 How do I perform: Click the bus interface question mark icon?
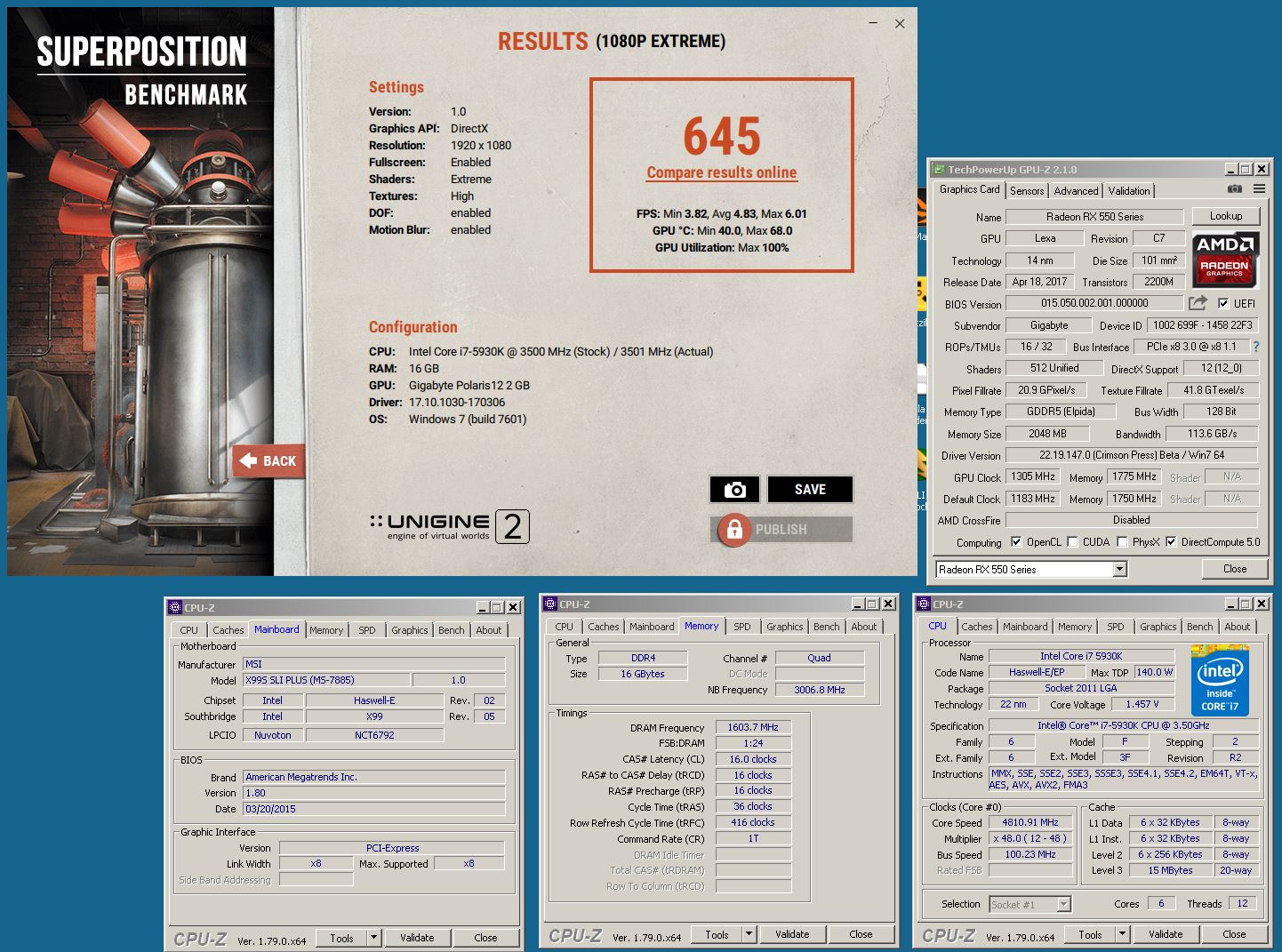(1256, 347)
